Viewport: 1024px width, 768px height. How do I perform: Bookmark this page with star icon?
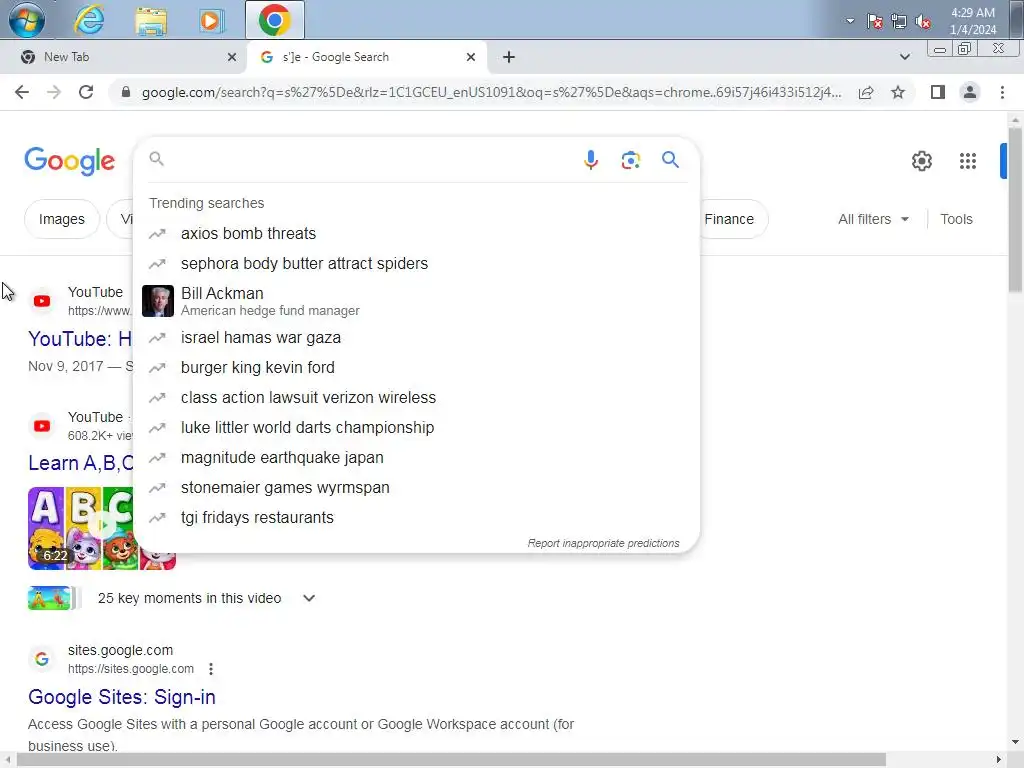[898, 92]
